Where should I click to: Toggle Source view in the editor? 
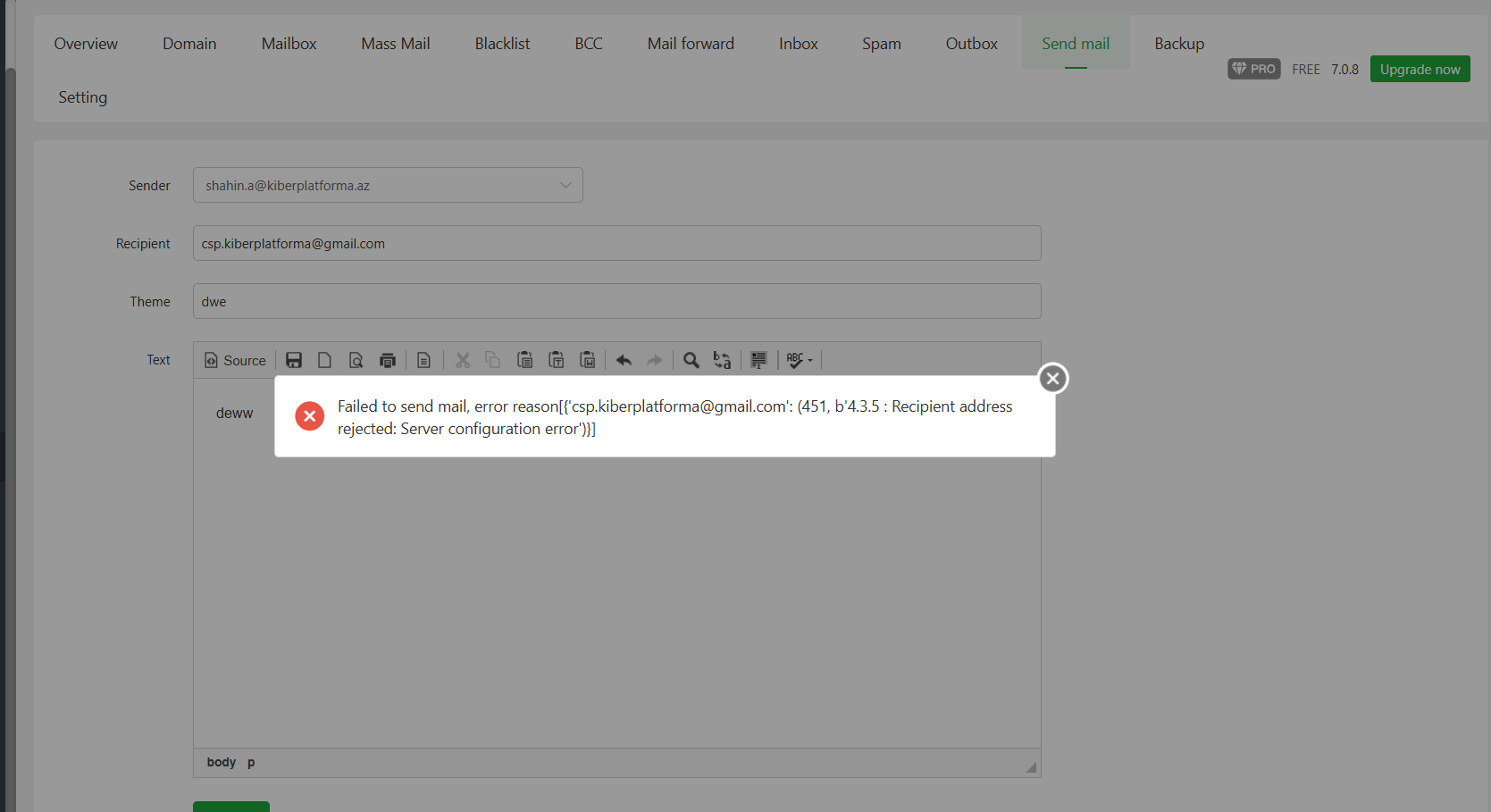pos(236,360)
